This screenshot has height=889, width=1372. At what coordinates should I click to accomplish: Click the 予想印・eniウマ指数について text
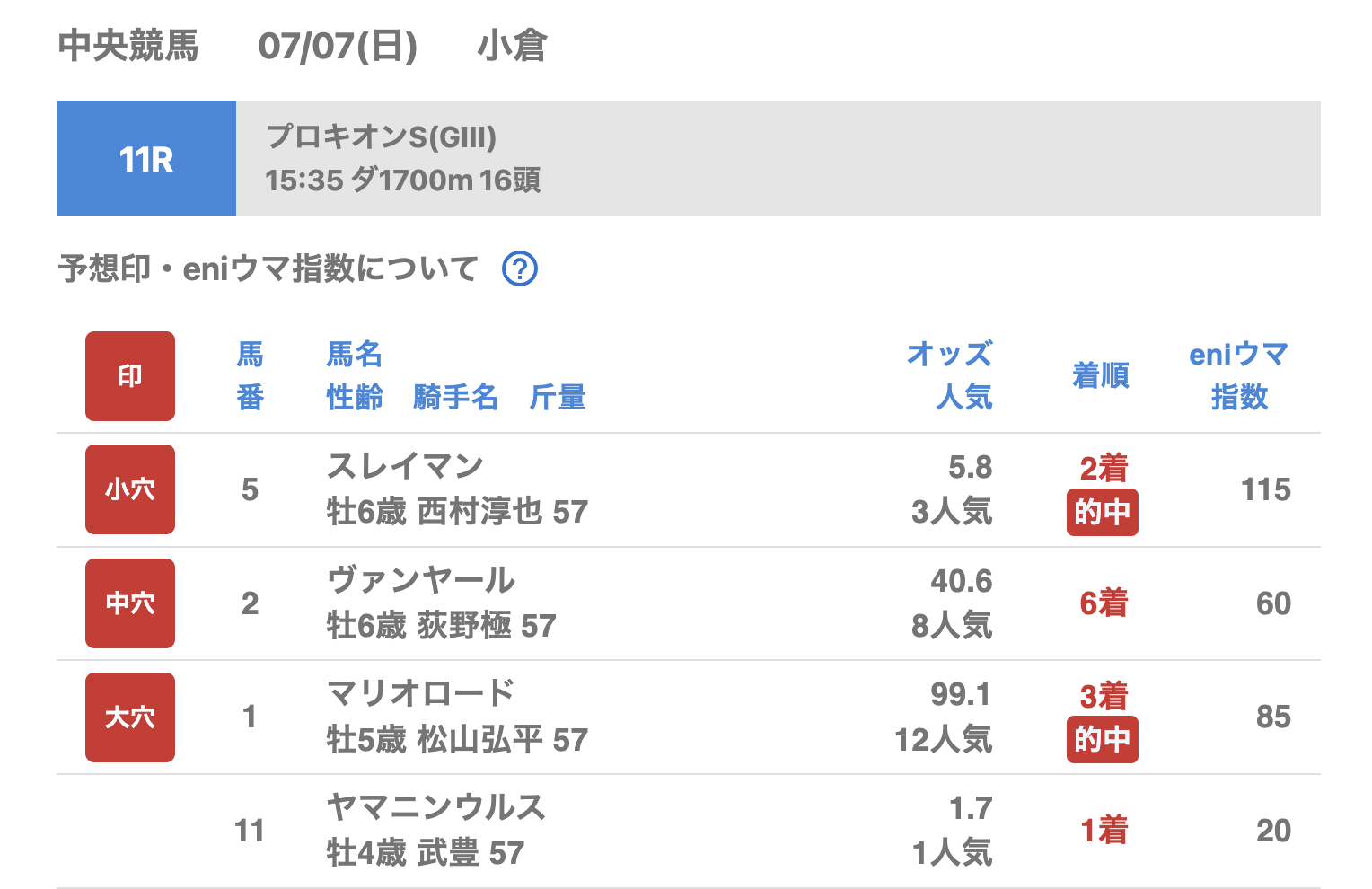[x=268, y=268]
